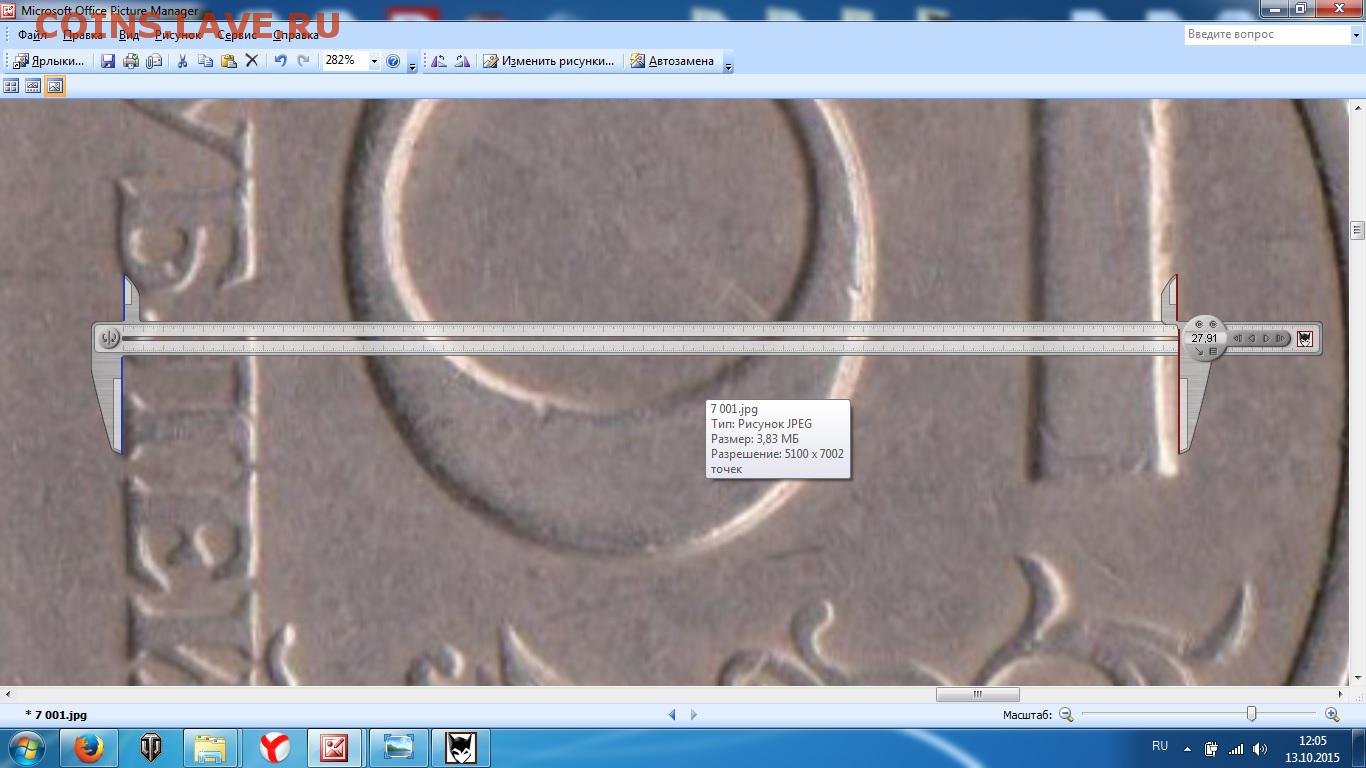Paste from the clipboard icon
This screenshot has width=1366, height=768.
tap(229, 61)
